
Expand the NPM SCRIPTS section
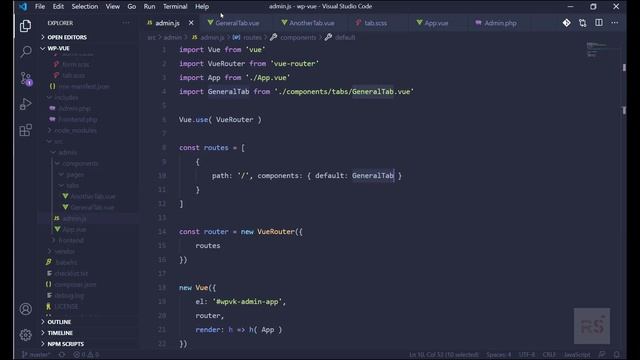[65, 344]
